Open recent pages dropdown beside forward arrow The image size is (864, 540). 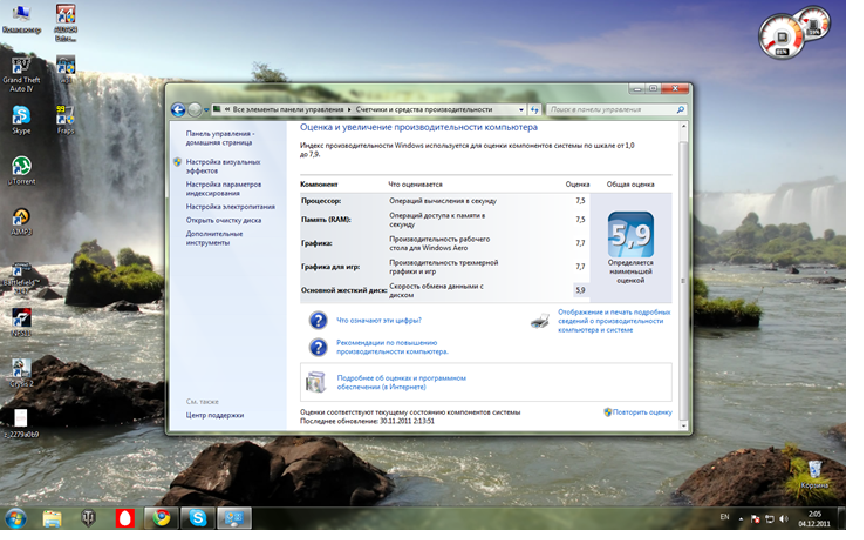[207, 110]
